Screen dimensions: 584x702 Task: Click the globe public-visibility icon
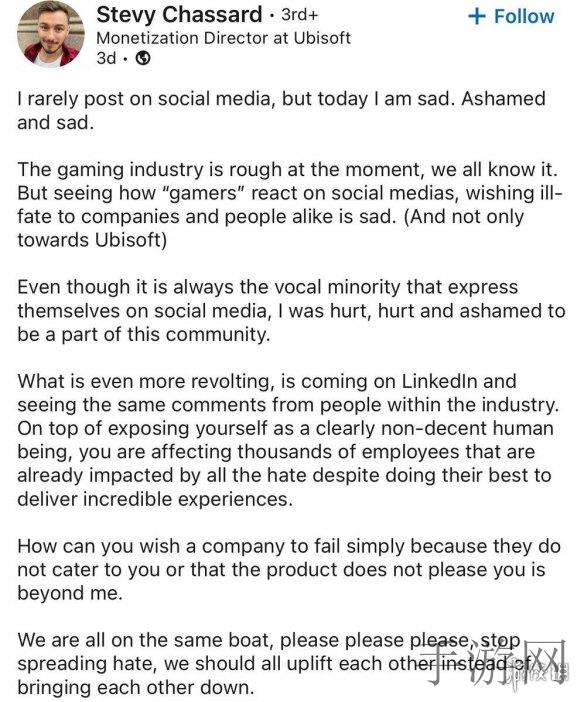click(143, 58)
